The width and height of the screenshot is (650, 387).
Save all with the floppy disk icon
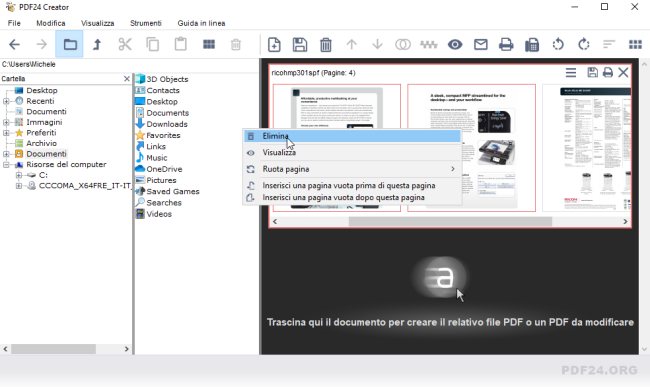pyautogui.click(x=300, y=44)
